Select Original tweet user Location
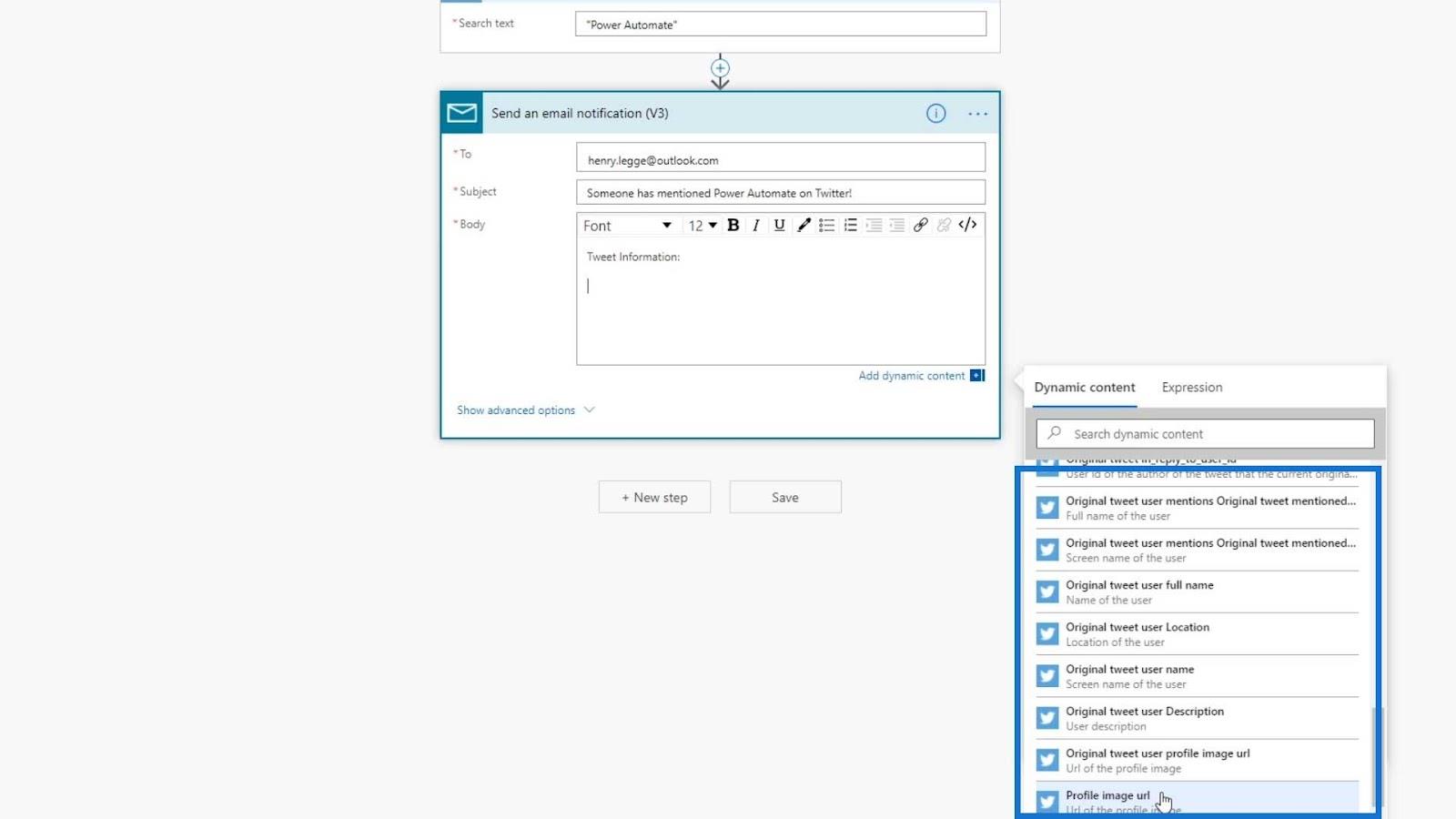The image size is (1456, 819). click(x=1196, y=634)
